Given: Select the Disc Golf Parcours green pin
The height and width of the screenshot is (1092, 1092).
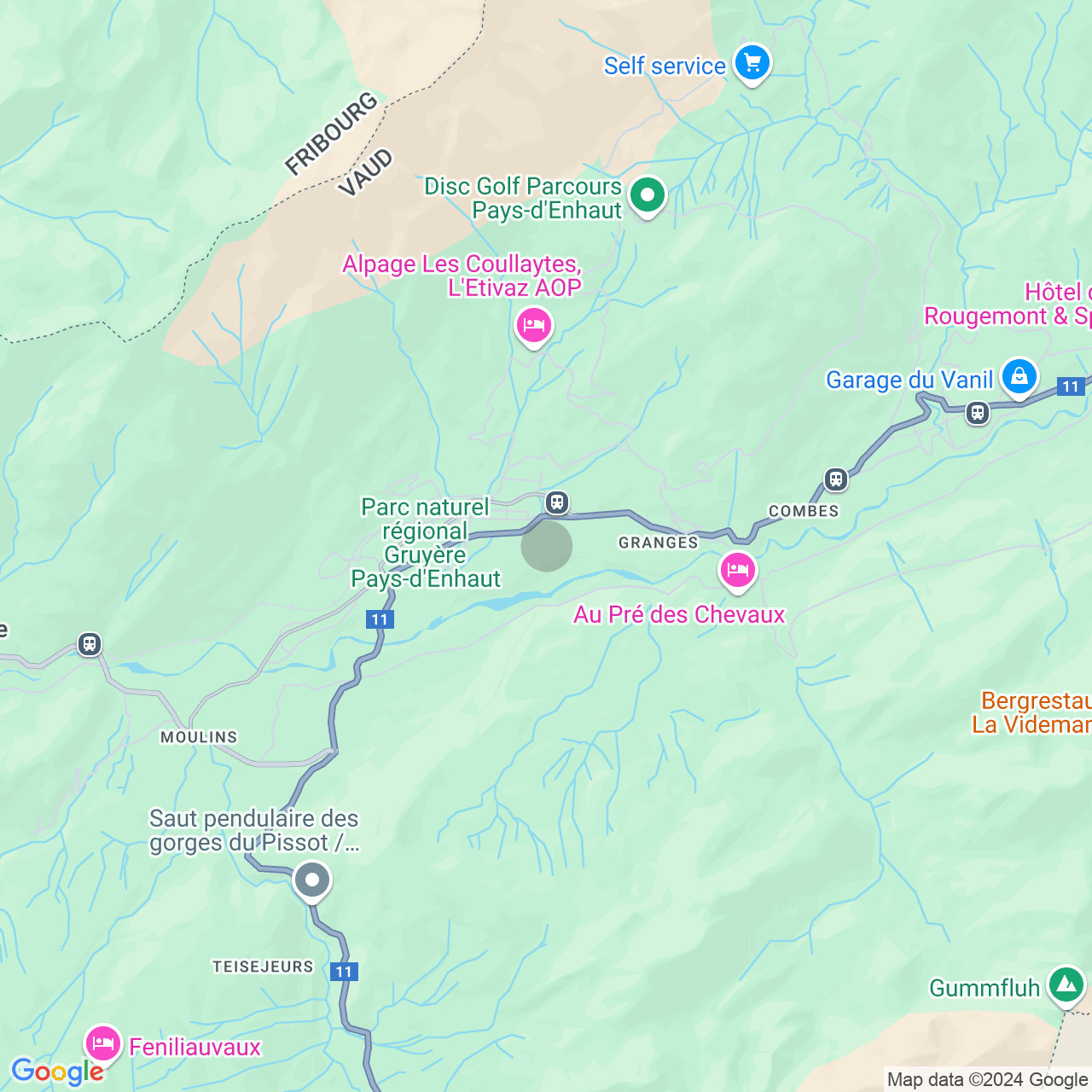Looking at the screenshot, I should [x=648, y=196].
